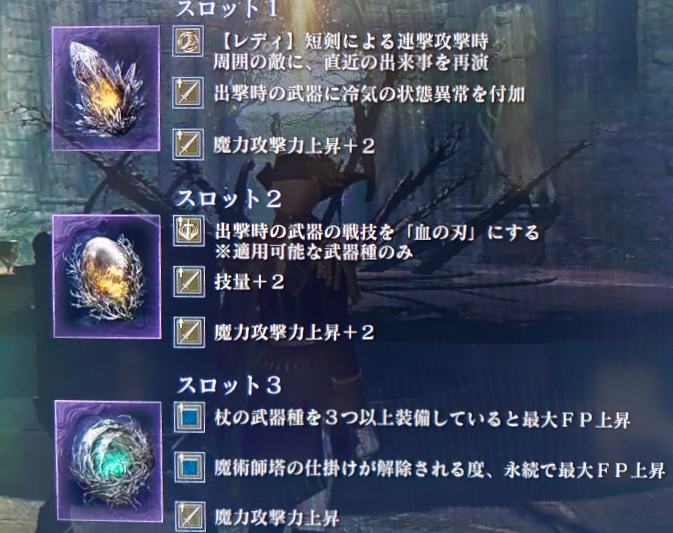The image size is (673, 533).
Task: Select the crystal relic thumbnail in Slot 1
Action: [106, 88]
